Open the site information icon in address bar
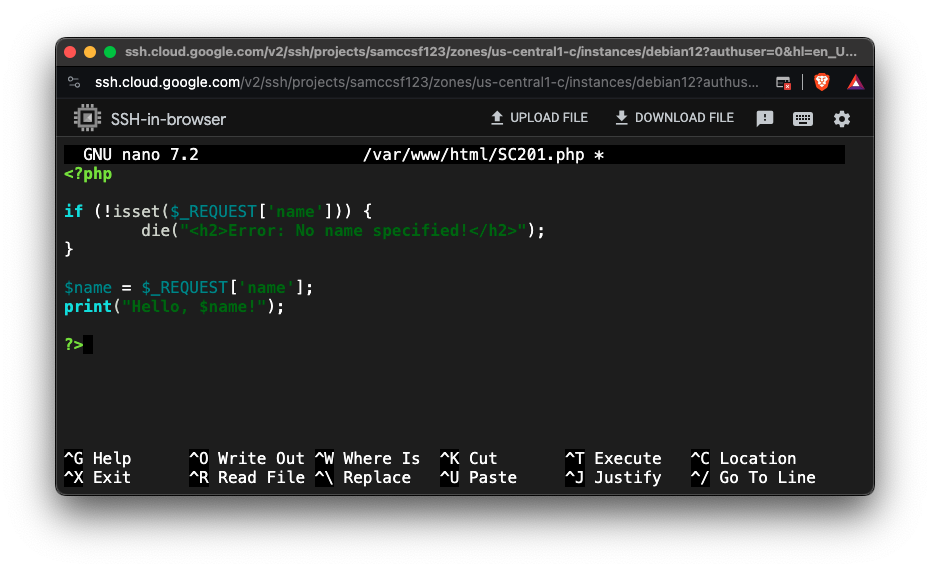 pos(74,82)
